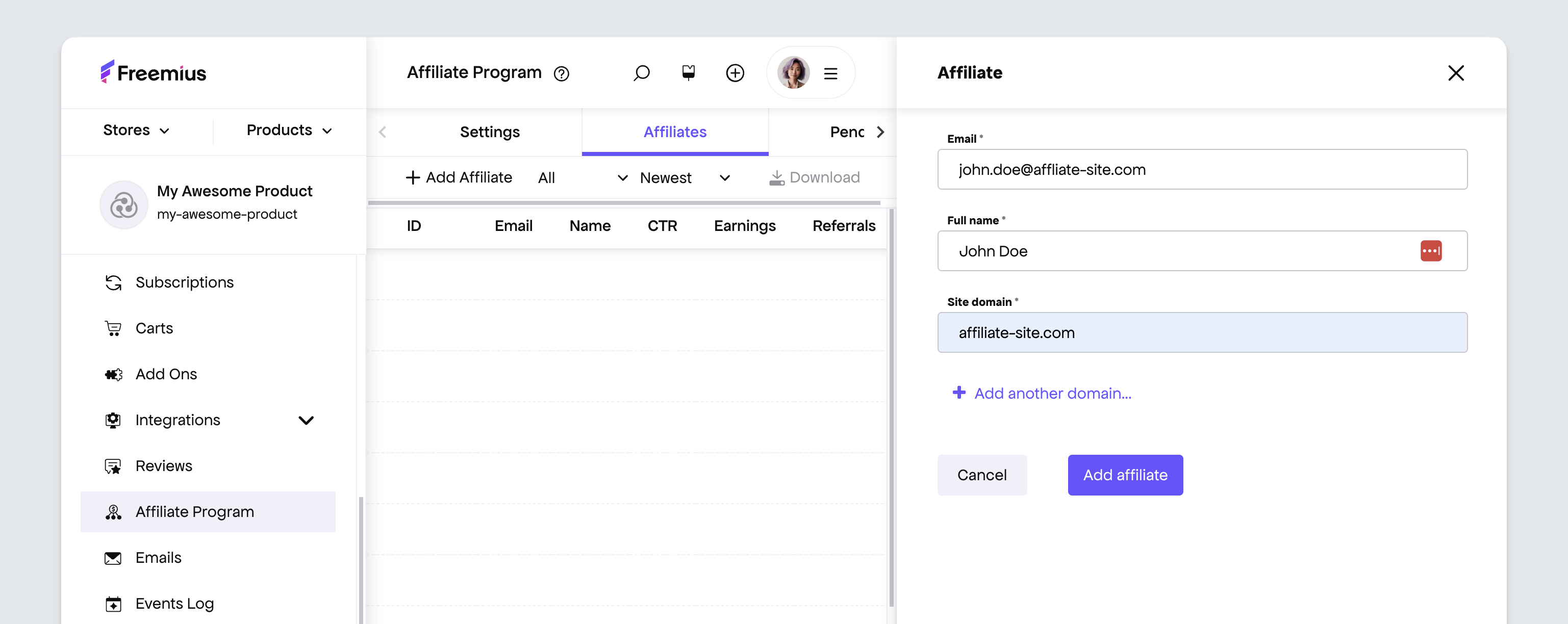Click the three-dot options icon on Full name
The height and width of the screenshot is (624, 1568).
(1432, 251)
